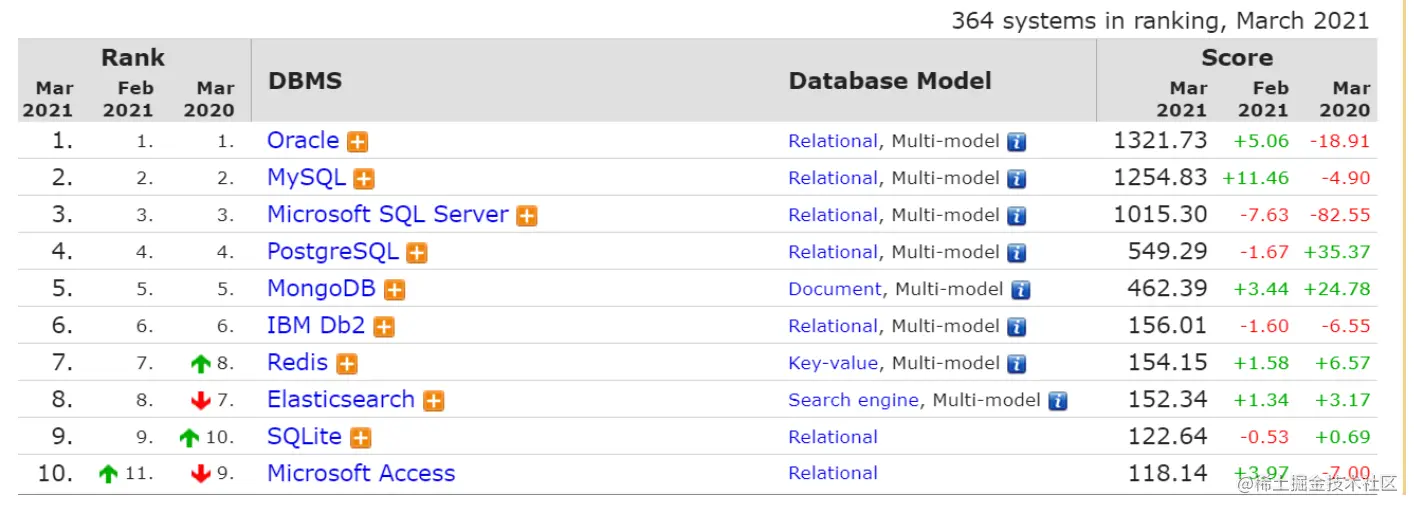Expand the orange plus next to Oracle

tap(357, 142)
